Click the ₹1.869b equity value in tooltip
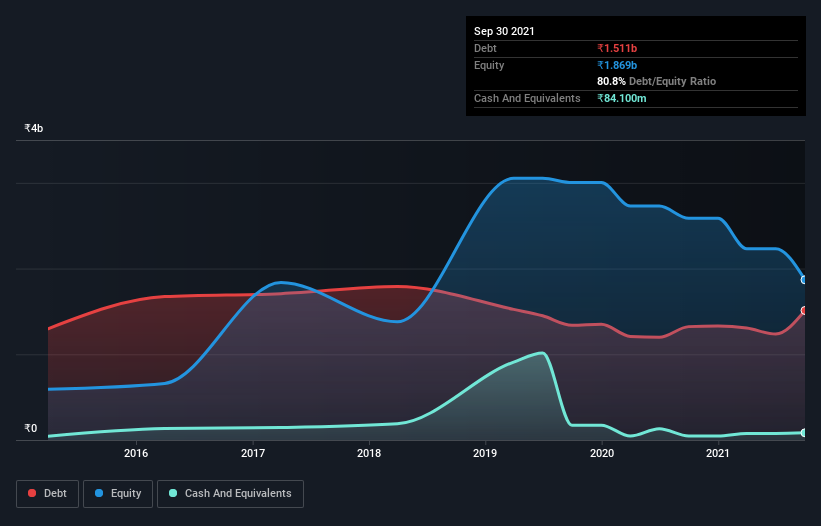 point(617,65)
